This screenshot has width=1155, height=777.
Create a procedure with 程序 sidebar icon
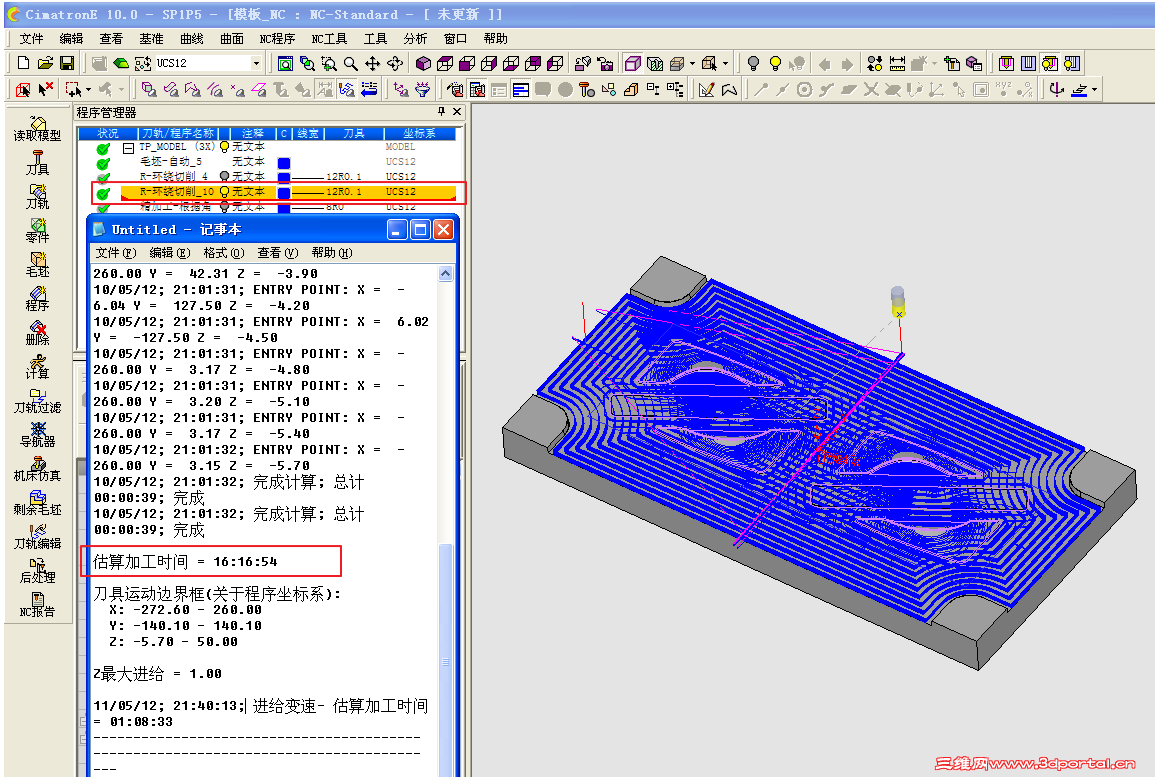(38, 298)
